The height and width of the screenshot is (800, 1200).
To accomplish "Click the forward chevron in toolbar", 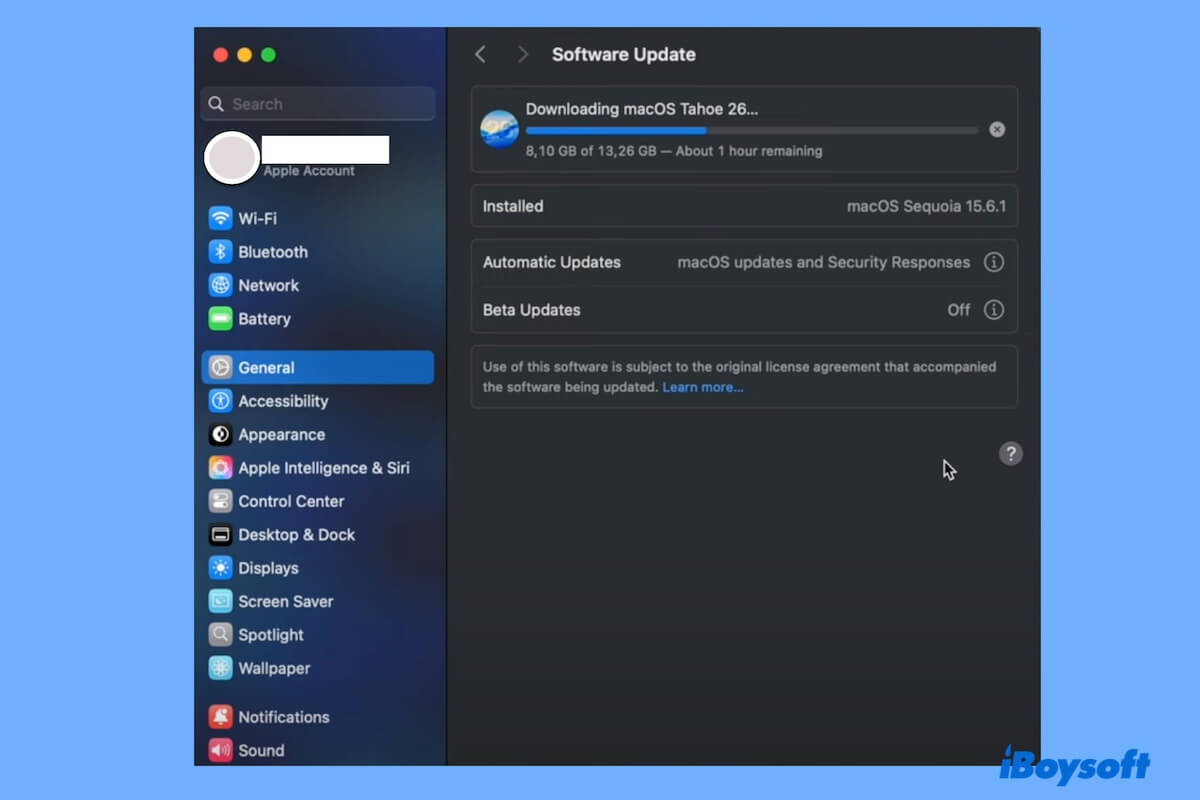I will [x=522, y=55].
